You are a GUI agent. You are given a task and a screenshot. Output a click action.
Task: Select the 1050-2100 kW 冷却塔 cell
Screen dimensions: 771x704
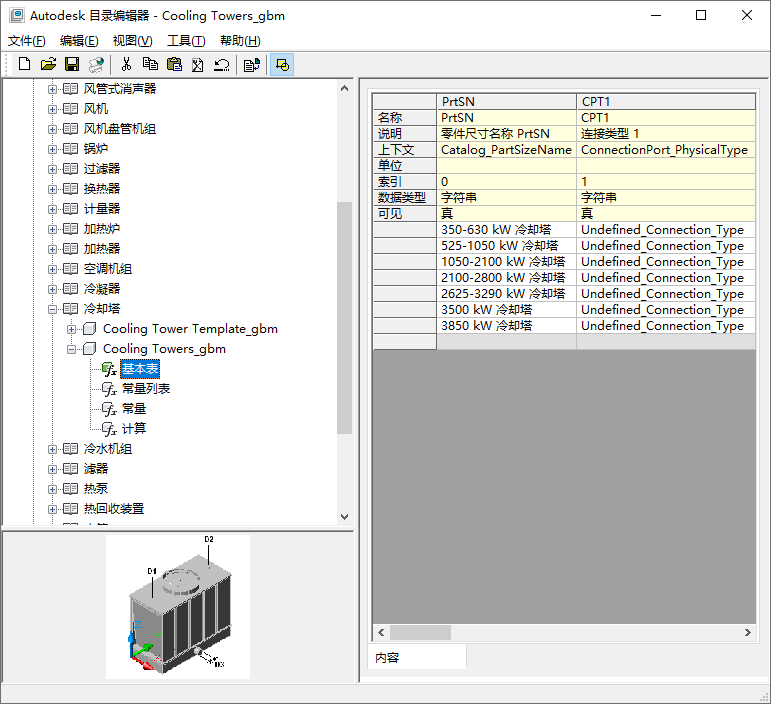coord(506,262)
